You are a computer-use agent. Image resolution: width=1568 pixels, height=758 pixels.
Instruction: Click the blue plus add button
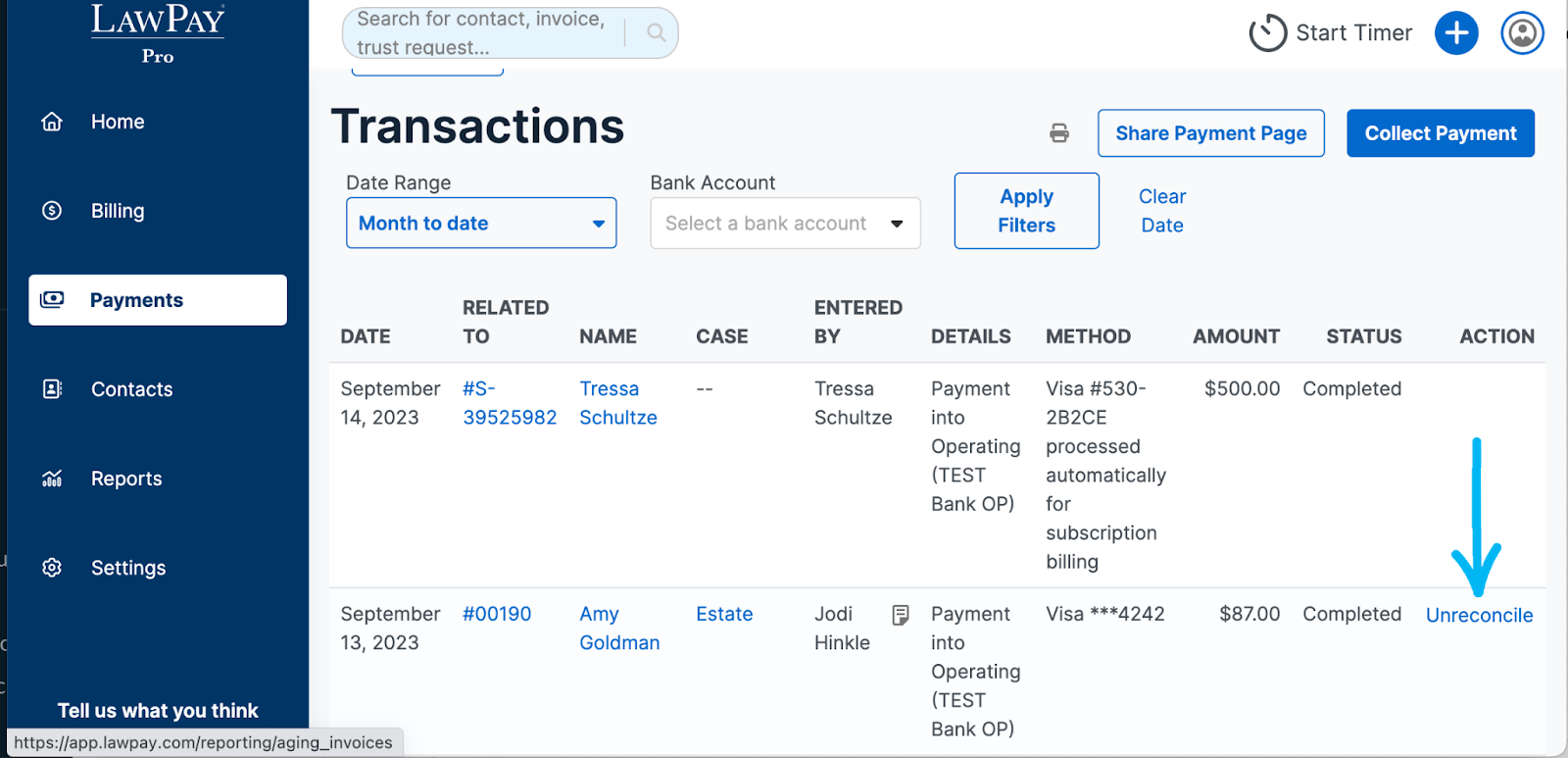coord(1456,33)
